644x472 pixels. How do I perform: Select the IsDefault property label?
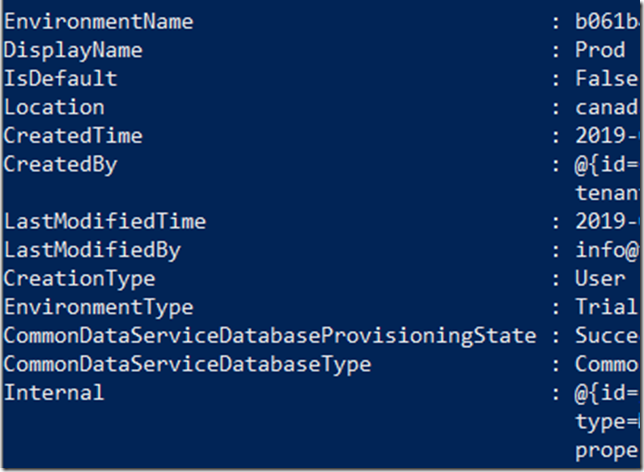[x=60, y=78]
